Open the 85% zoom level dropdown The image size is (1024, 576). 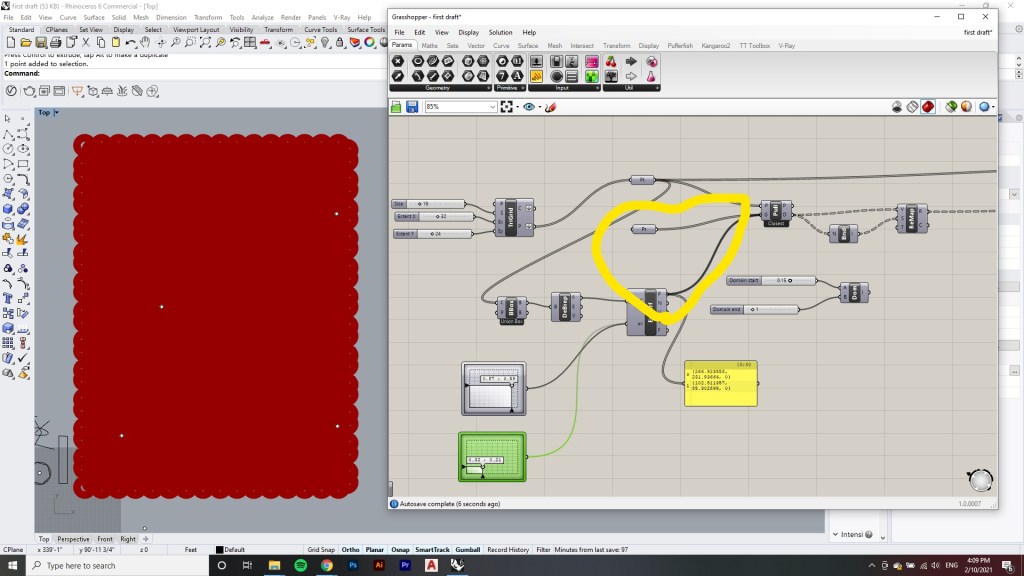(x=492, y=107)
